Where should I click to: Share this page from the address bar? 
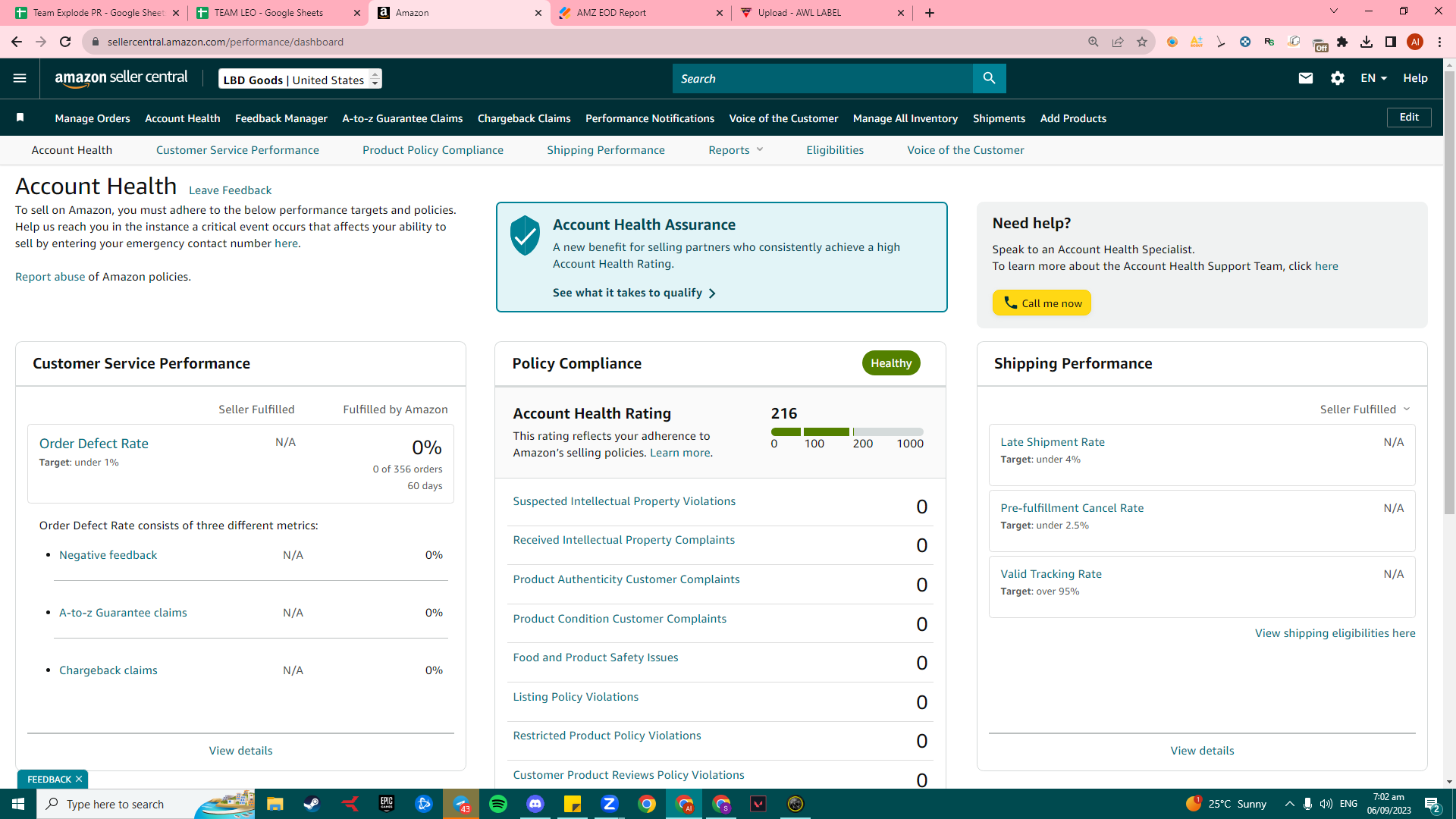tap(1118, 42)
